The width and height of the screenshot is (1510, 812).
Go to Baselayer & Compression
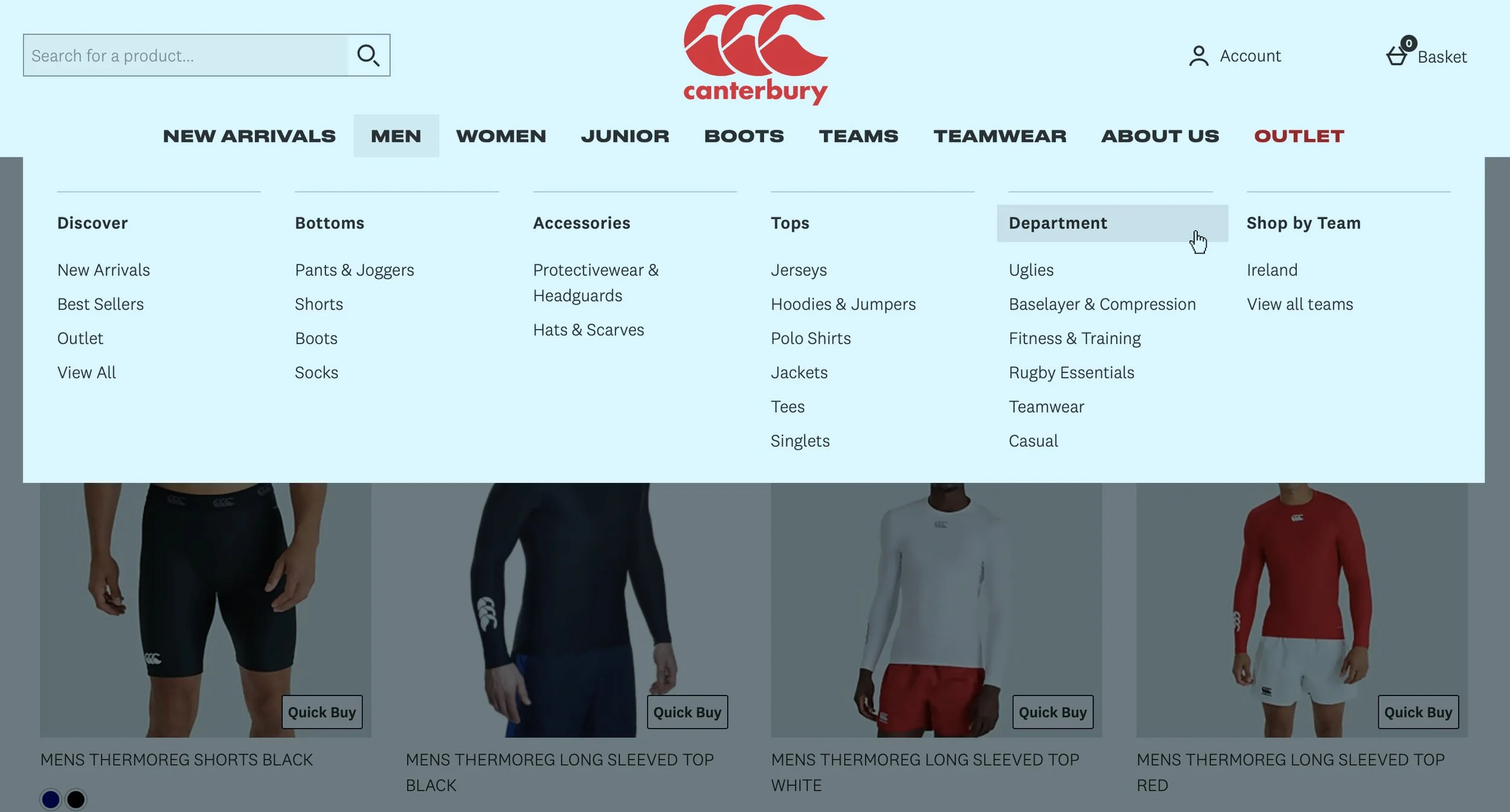pos(1102,304)
